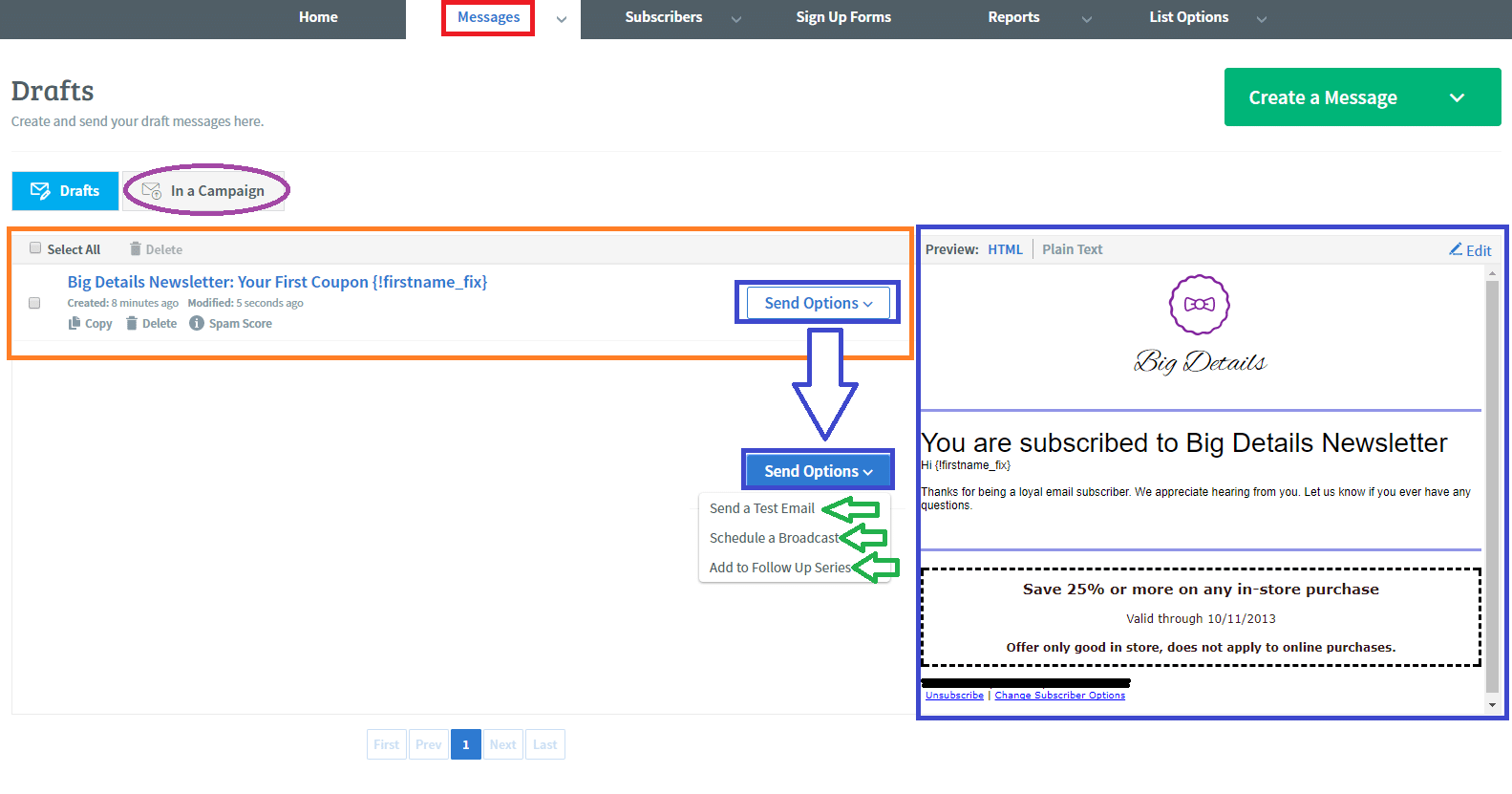The height and width of the screenshot is (794, 1512).
Task: Click the trash icon in list header
Action: point(136,248)
